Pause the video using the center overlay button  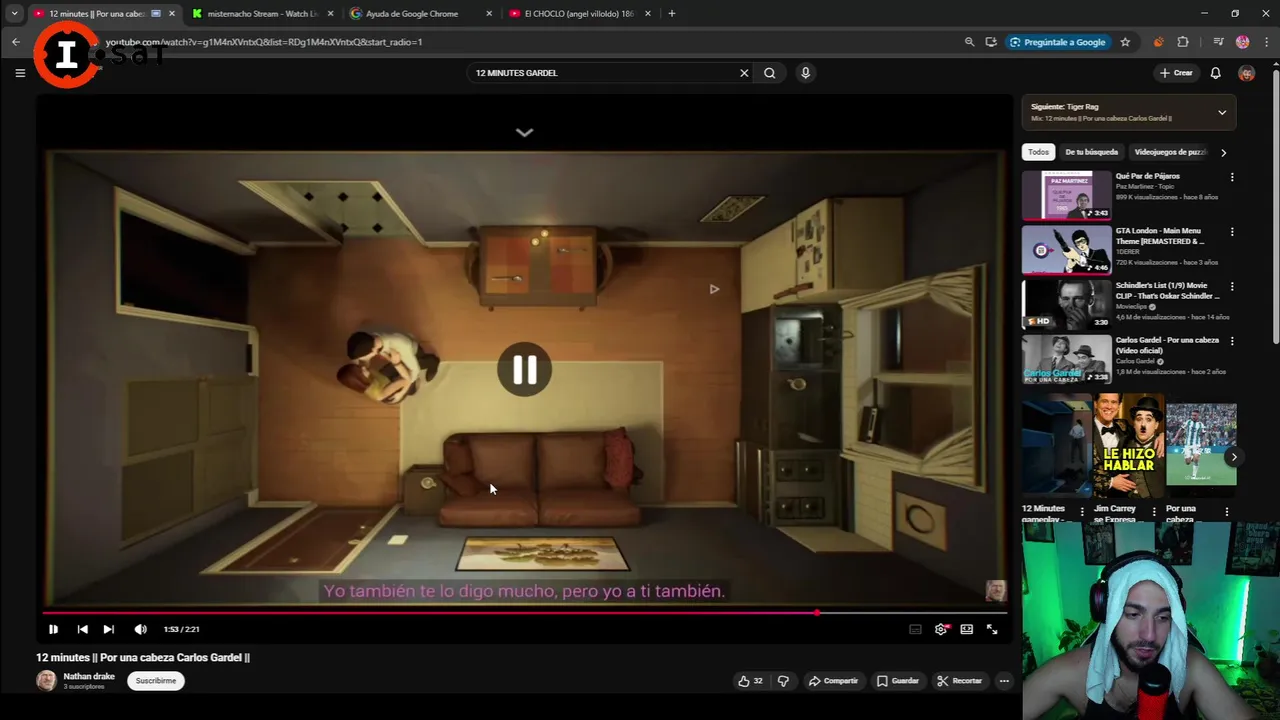tap(524, 370)
